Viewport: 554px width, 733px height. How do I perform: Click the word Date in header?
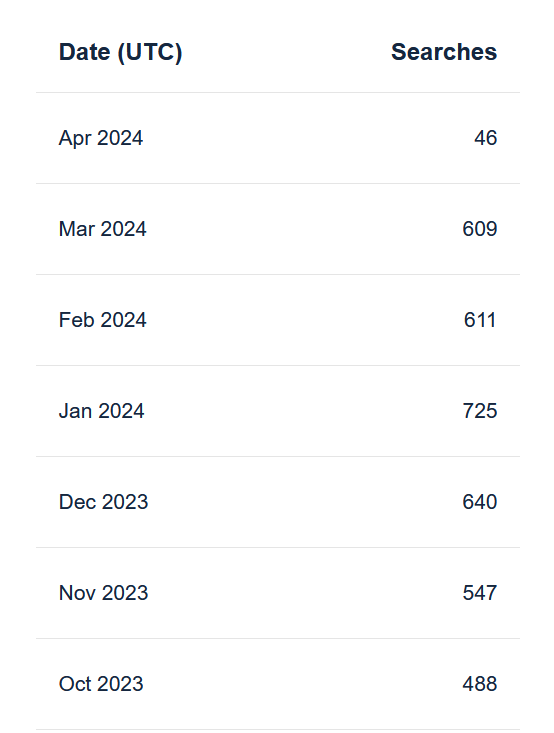[84, 52]
